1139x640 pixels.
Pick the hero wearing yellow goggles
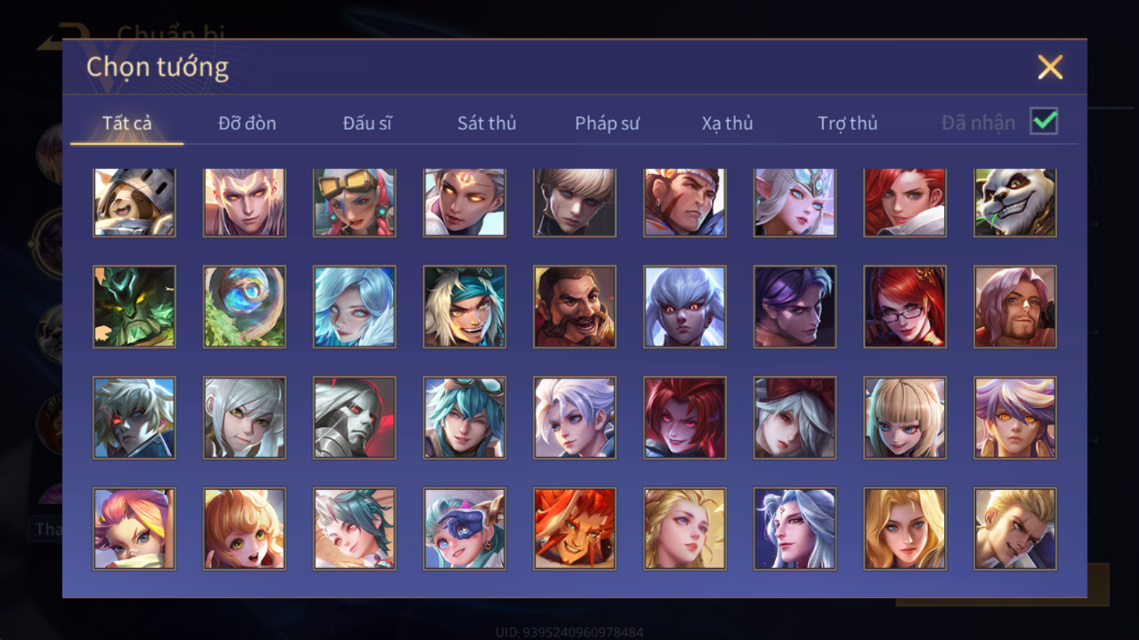[x=354, y=203]
